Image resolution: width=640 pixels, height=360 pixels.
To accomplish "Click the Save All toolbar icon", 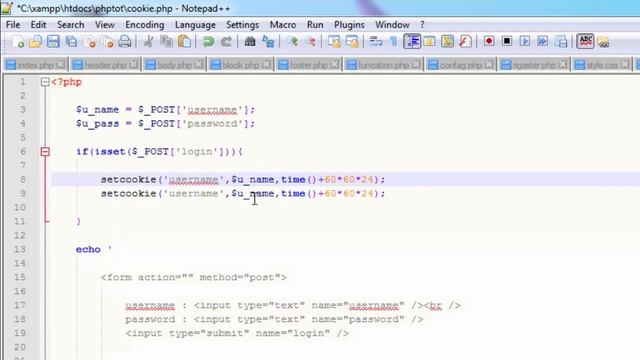I will pyautogui.click(x=71, y=42).
